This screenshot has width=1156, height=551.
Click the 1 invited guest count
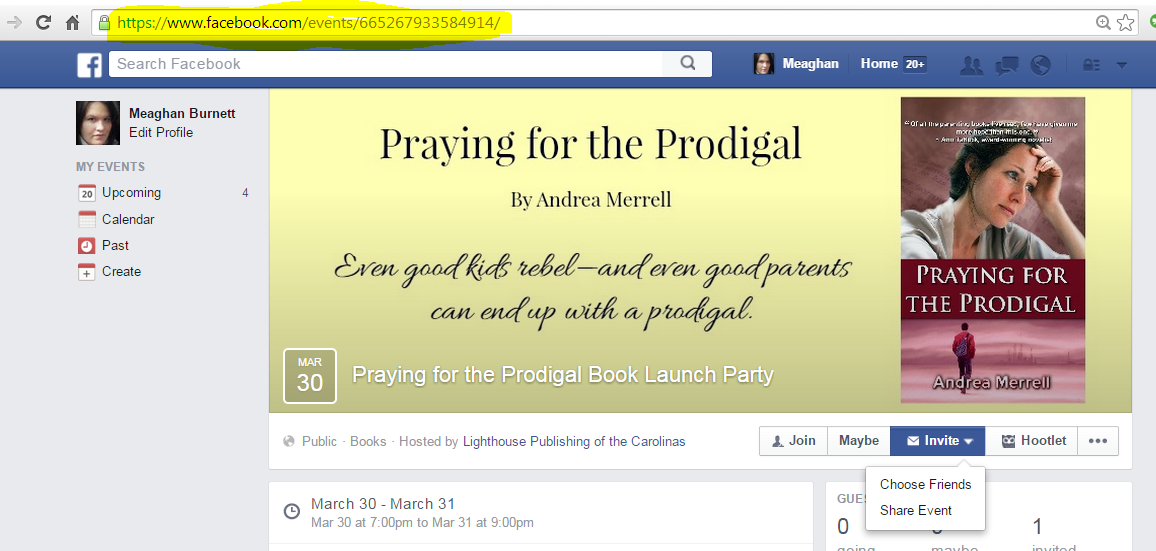(x=1037, y=527)
